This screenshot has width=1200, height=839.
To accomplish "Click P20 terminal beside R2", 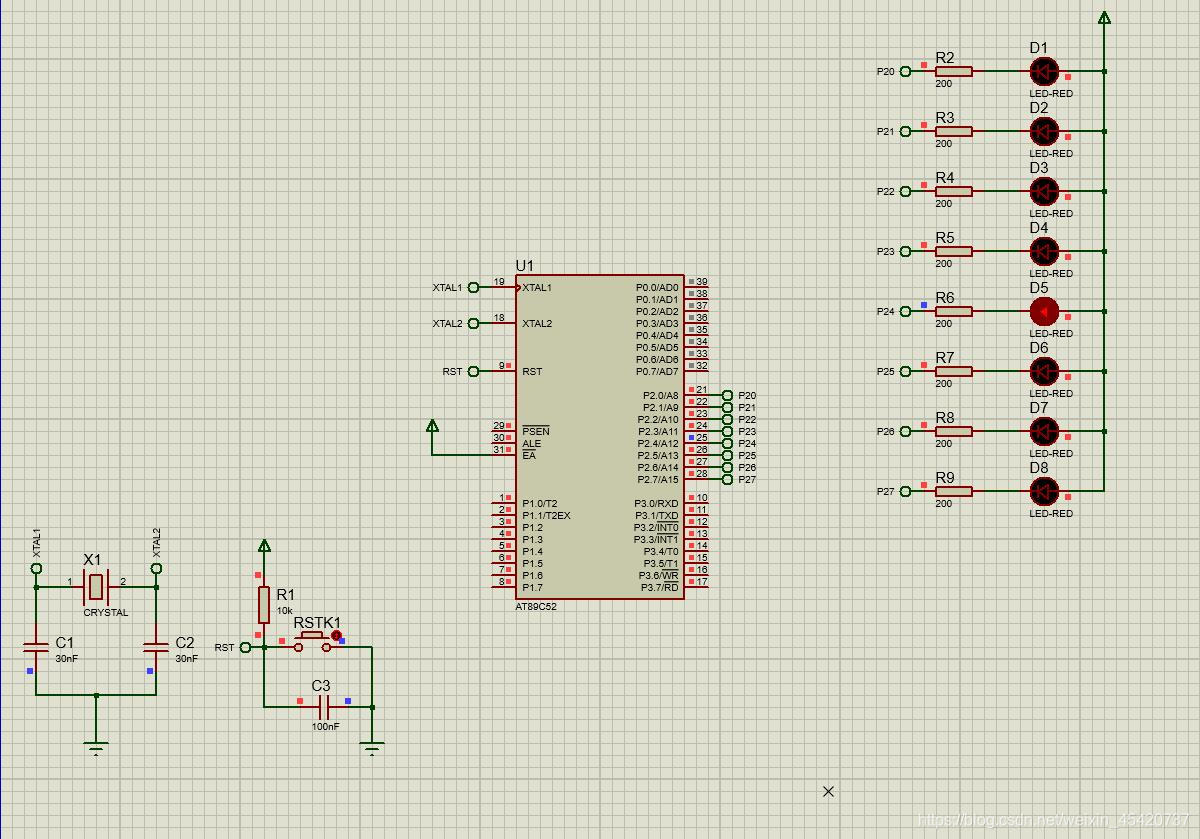I will click(x=905, y=71).
